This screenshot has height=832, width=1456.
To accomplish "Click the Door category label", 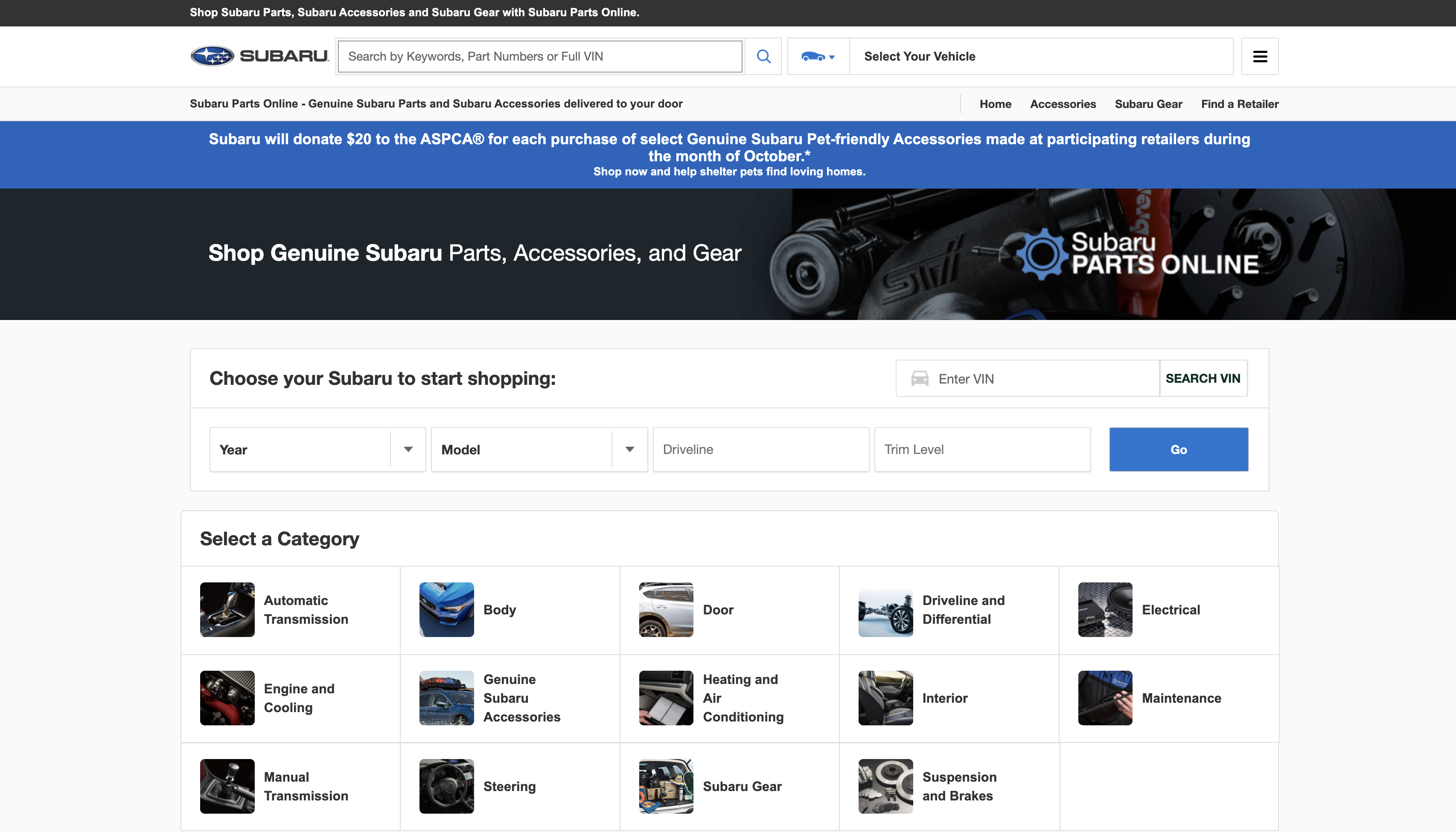I will pos(718,610).
